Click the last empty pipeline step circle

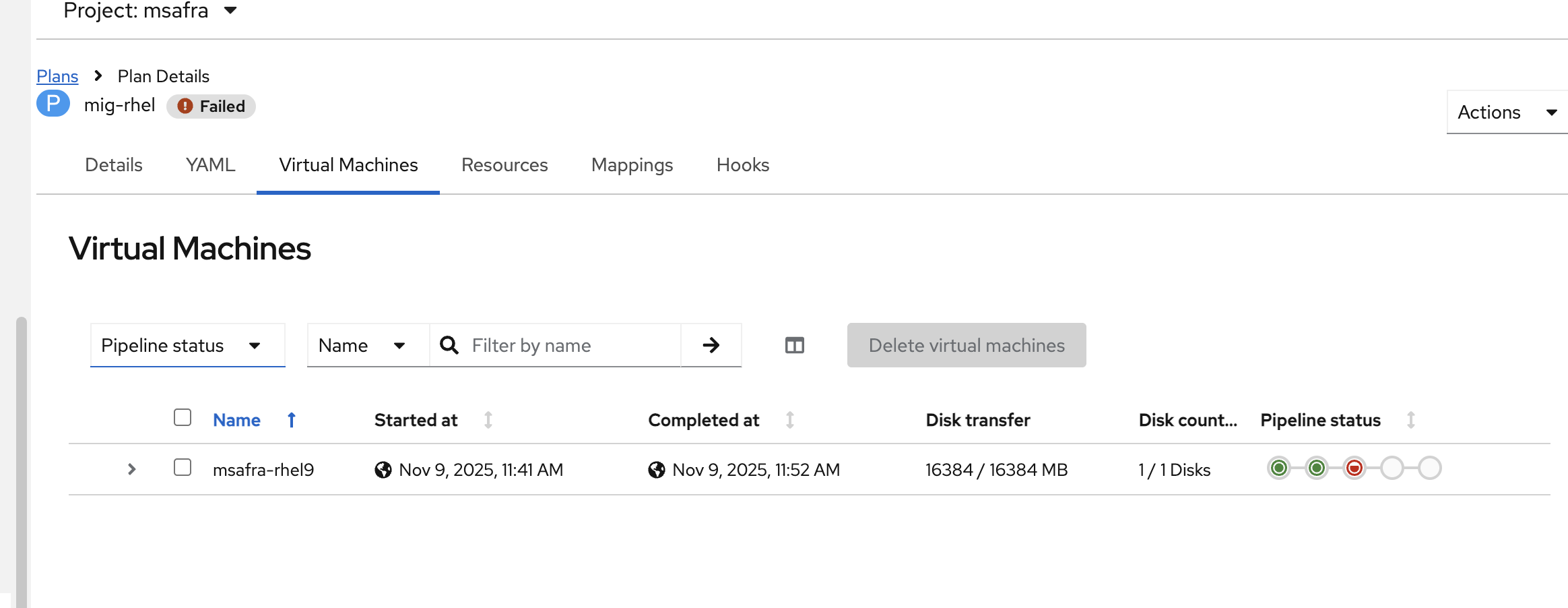[x=1429, y=468]
